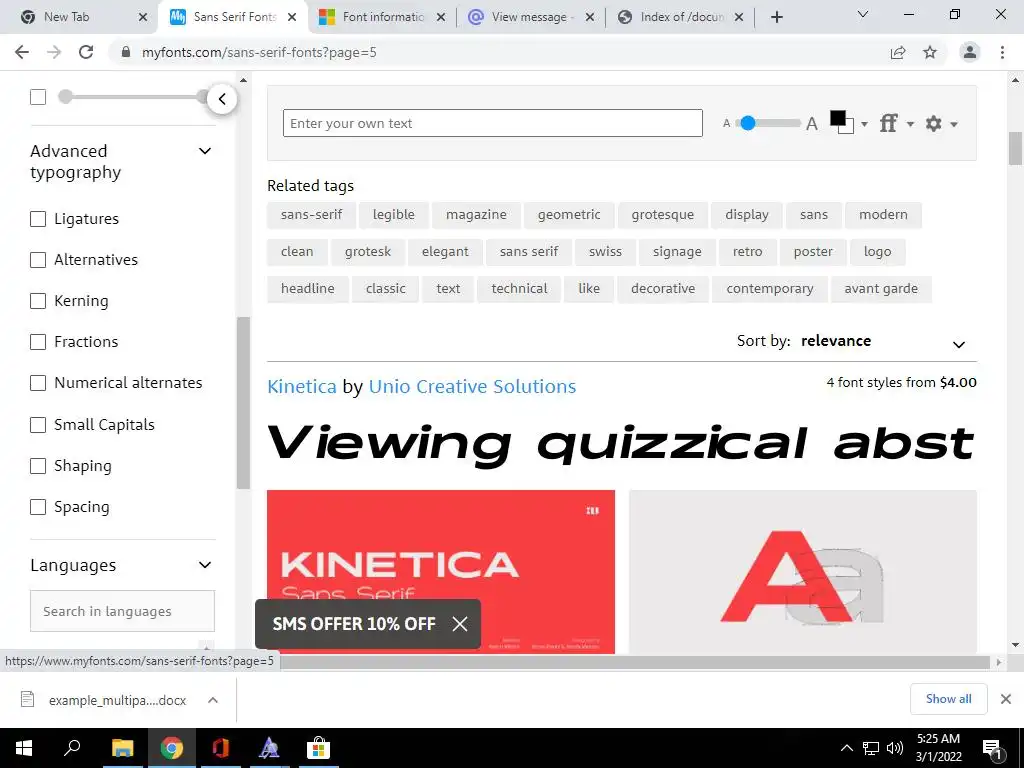Open the red Aa letter thumbnail
1024x768 pixels.
803,571
